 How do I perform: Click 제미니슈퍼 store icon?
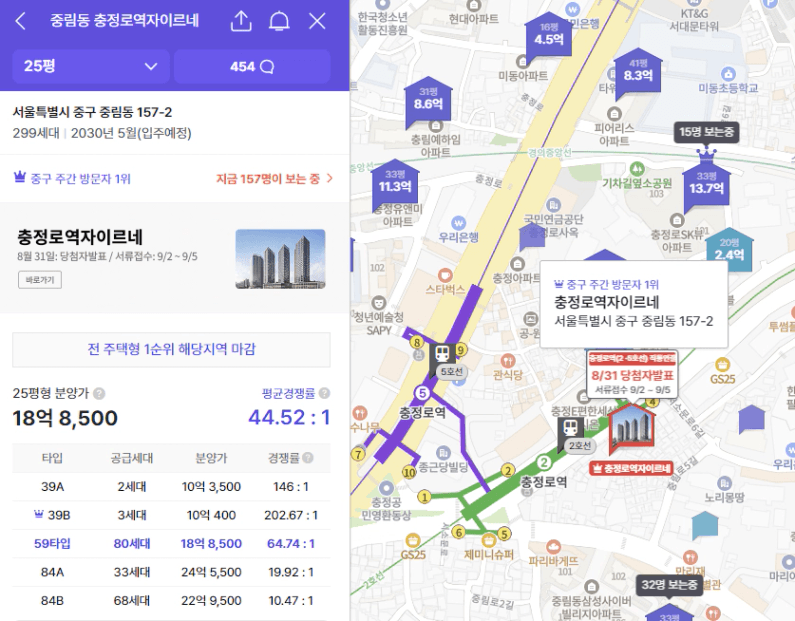point(489,539)
